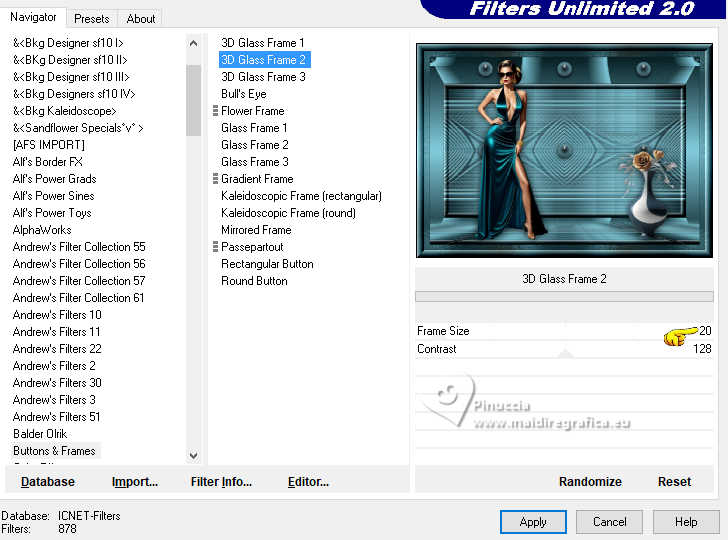Reset the filter settings
Viewport: 728px width, 540px height.
pyautogui.click(x=674, y=481)
